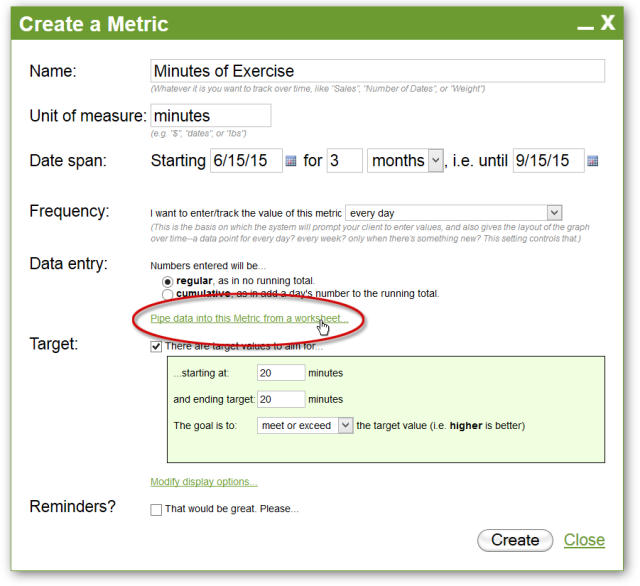Enable the Reminders checkbox
This screenshot has width=640, height=586.
pyautogui.click(x=156, y=510)
